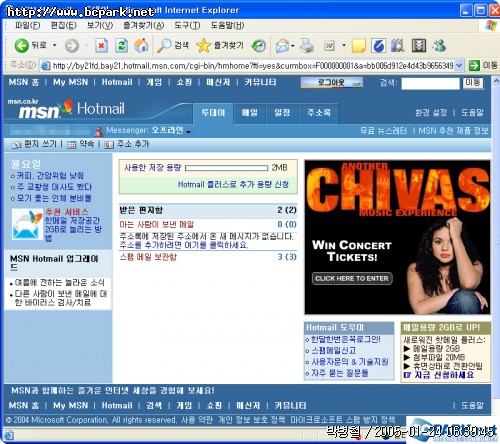Open the Mail icon dropdown arrow

[293, 46]
